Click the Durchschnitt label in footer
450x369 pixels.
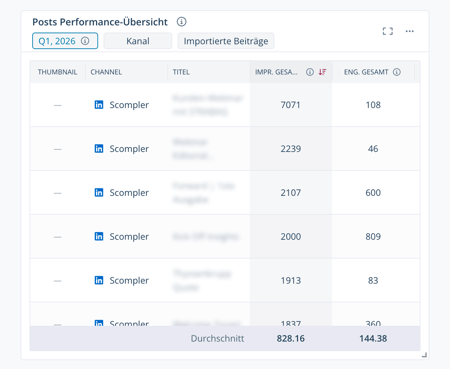pyautogui.click(x=217, y=338)
